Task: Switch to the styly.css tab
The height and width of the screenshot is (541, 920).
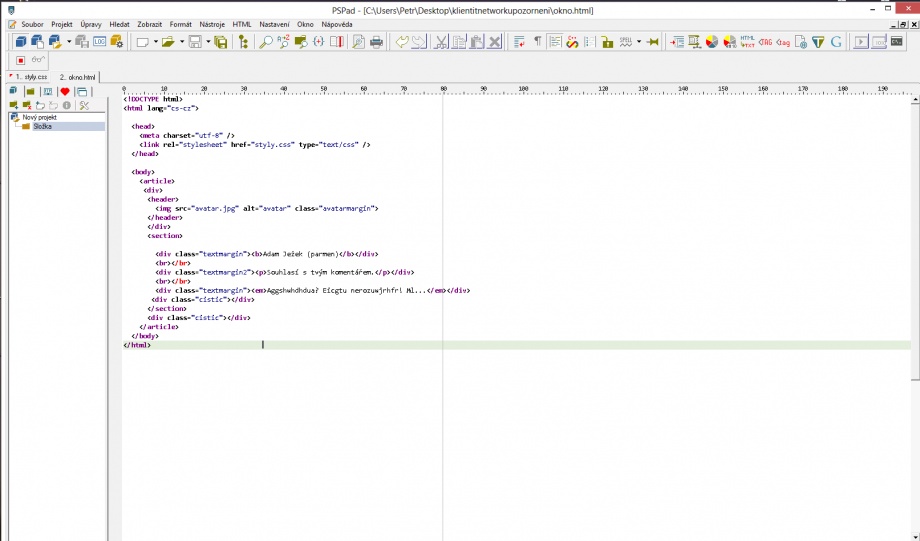Action: [x=30, y=76]
